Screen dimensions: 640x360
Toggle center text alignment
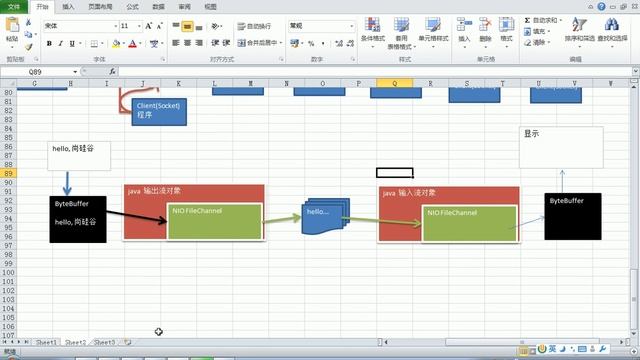pos(187,43)
